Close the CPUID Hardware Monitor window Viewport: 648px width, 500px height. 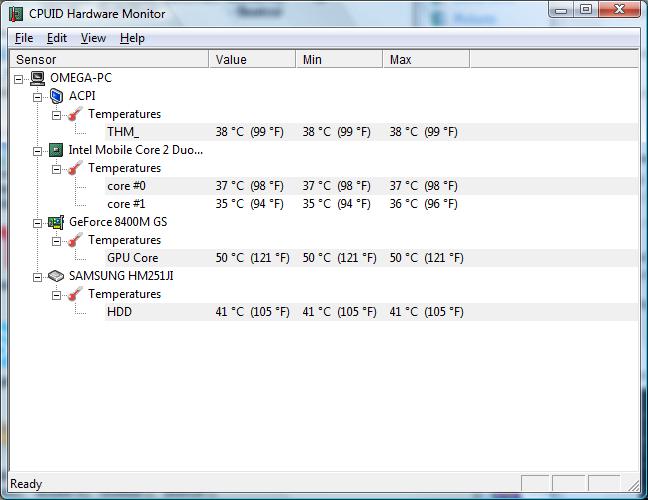click(619, 10)
